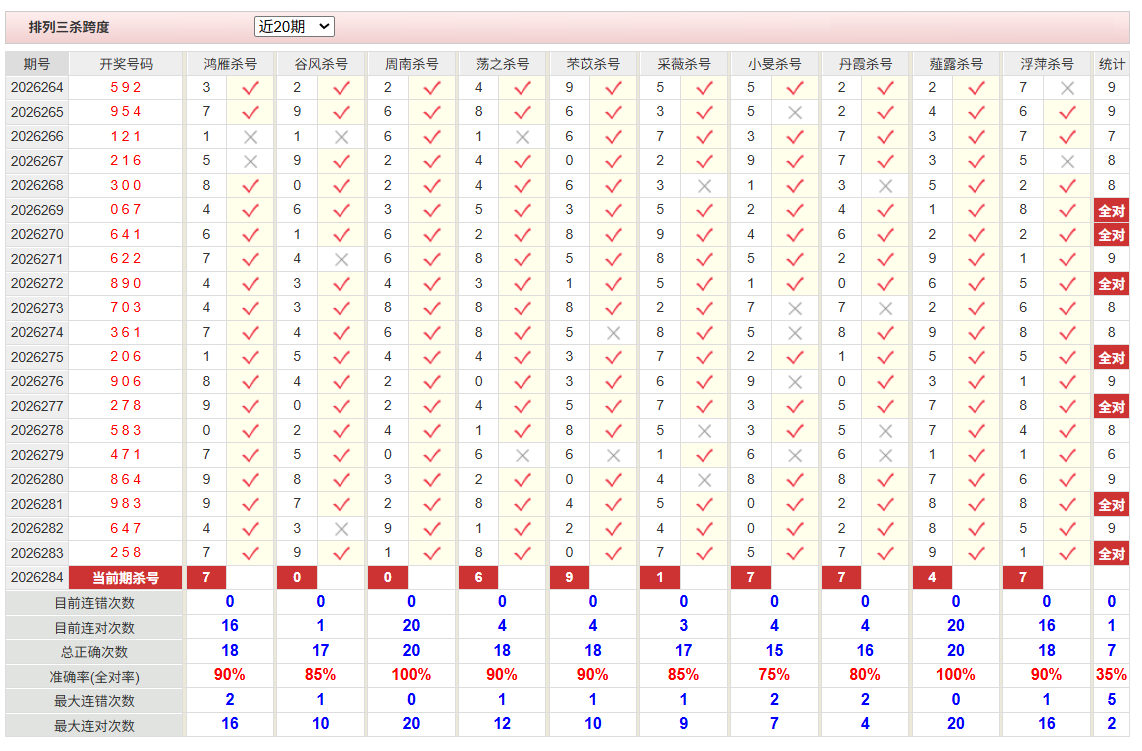Click the 100% accuracy value under 周南杀号
The width and height of the screenshot is (1142, 751).
(411, 675)
